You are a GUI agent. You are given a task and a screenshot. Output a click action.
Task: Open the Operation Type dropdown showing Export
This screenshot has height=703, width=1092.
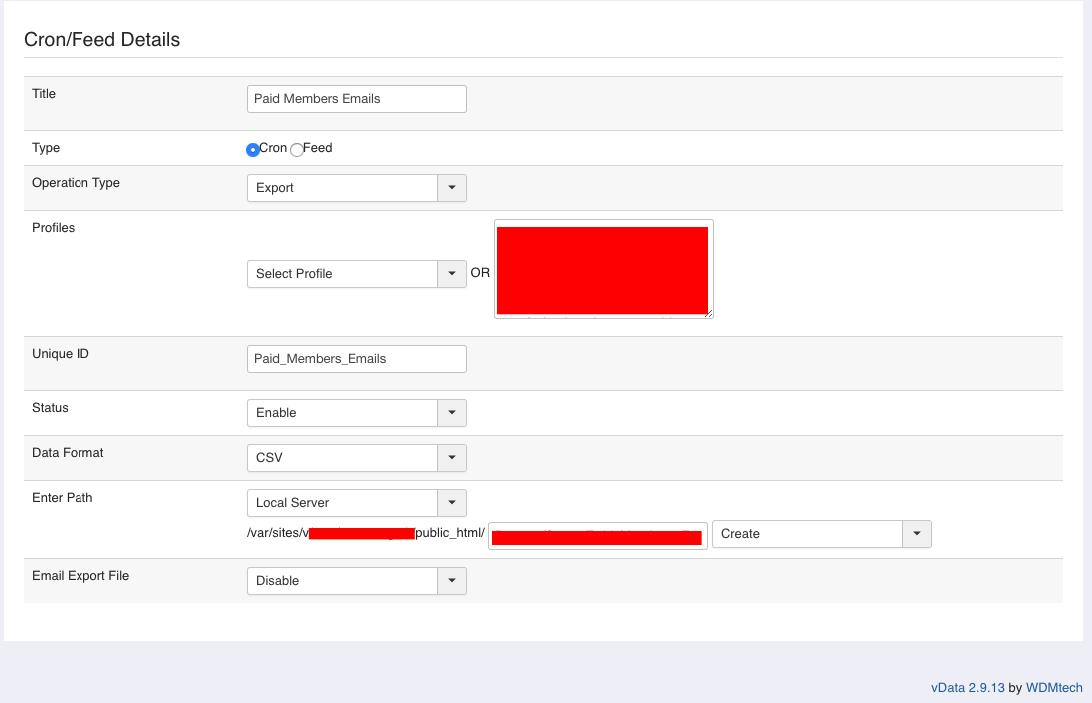(357, 188)
